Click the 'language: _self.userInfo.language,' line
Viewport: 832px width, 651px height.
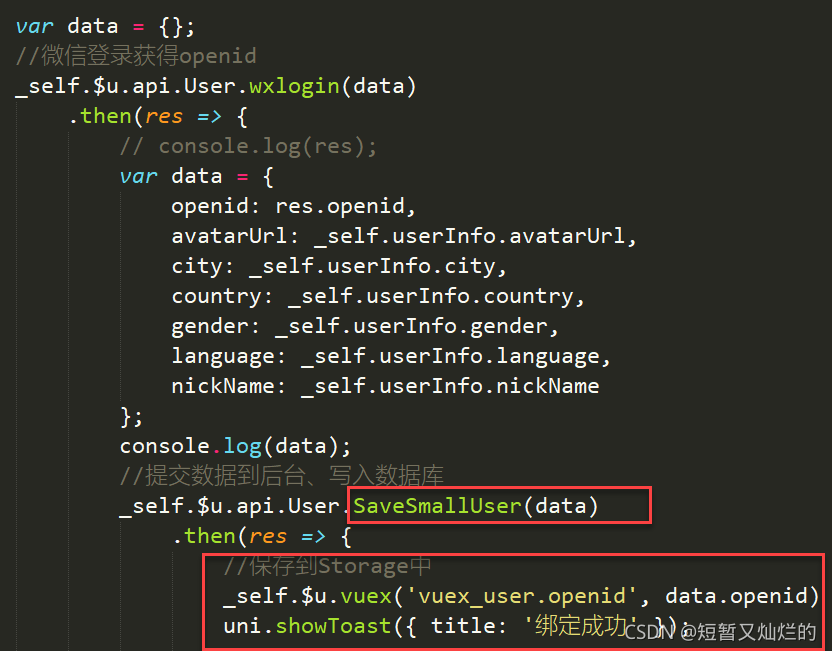click(x=391, y=356)
